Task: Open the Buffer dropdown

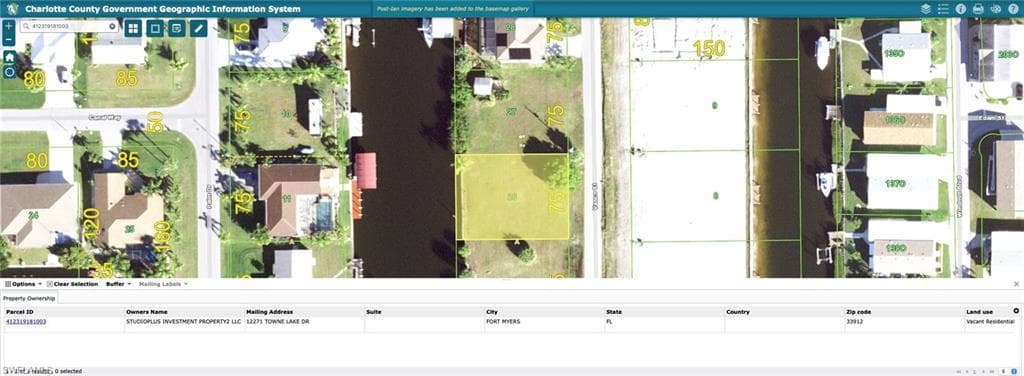Action: [118, 284]
